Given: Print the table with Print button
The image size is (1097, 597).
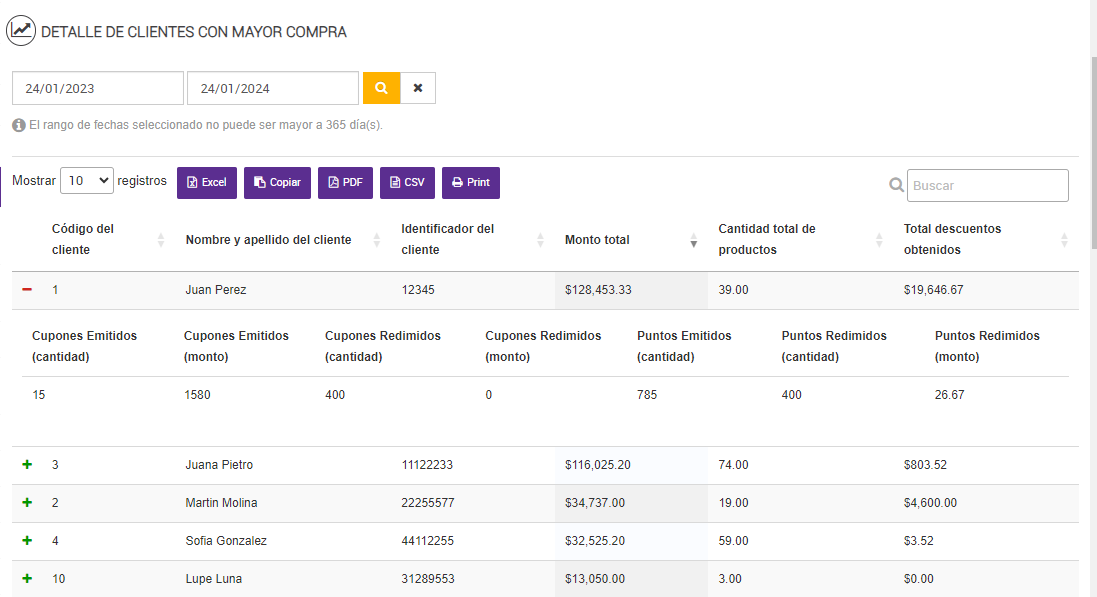Looking at the screenshot, I should [x=471, y=183].
